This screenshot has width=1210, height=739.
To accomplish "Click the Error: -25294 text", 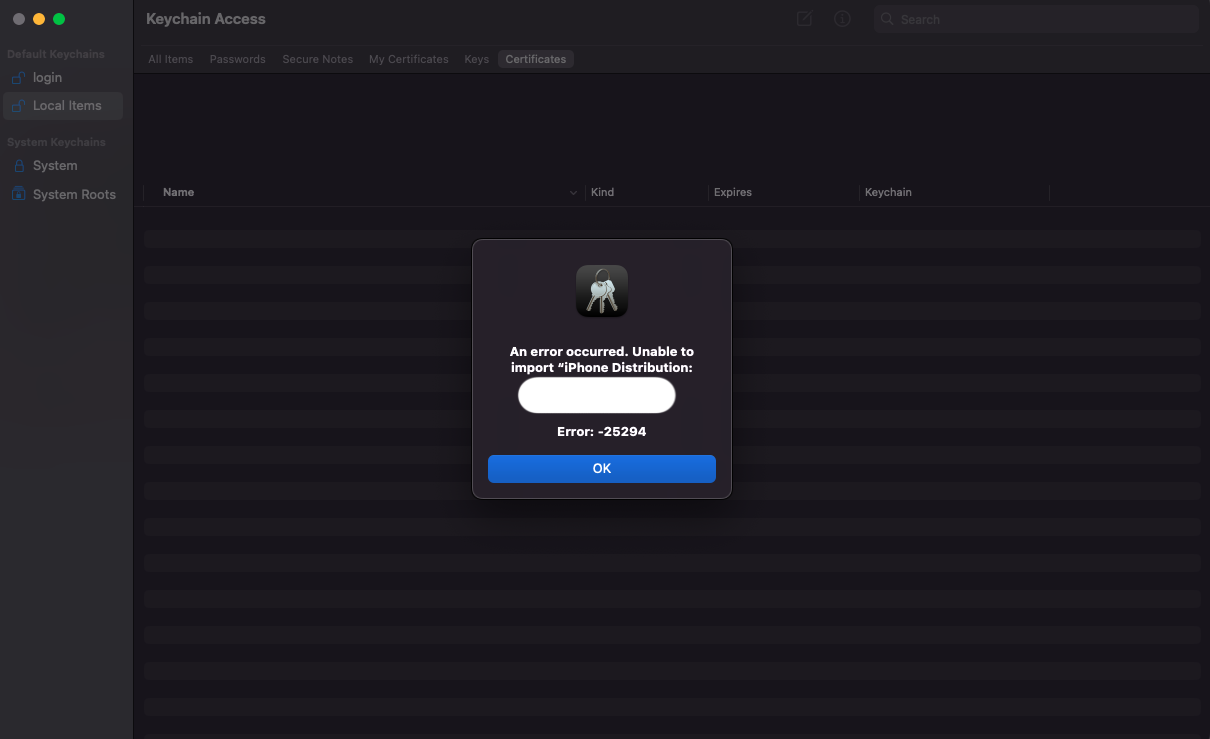I will point(602,432).
